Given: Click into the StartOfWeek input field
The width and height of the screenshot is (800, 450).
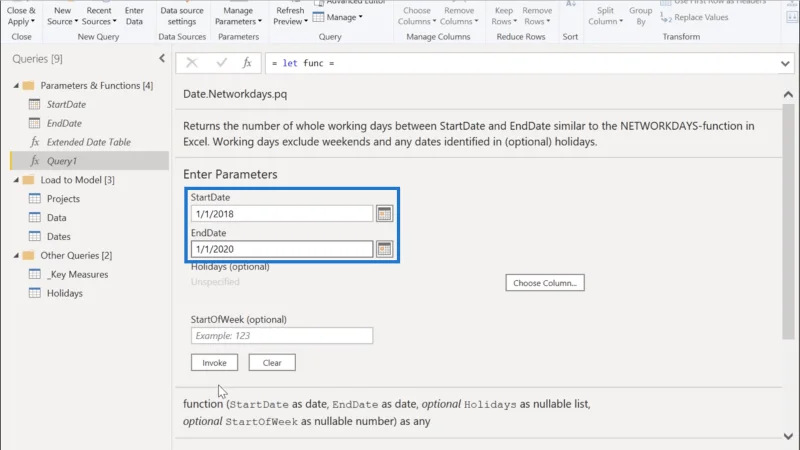Looking at the screenshot, I should (282, 336).
